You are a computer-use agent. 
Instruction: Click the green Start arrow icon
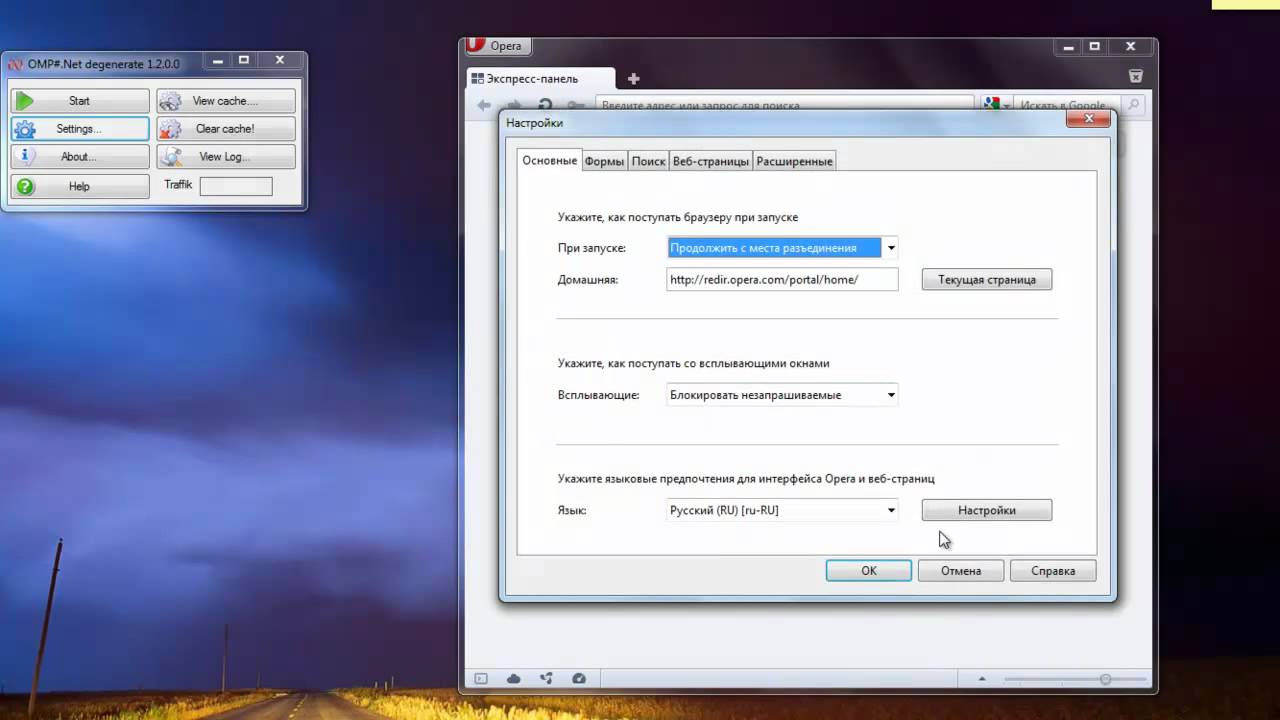pyautogui.click(x=25, y=101)
